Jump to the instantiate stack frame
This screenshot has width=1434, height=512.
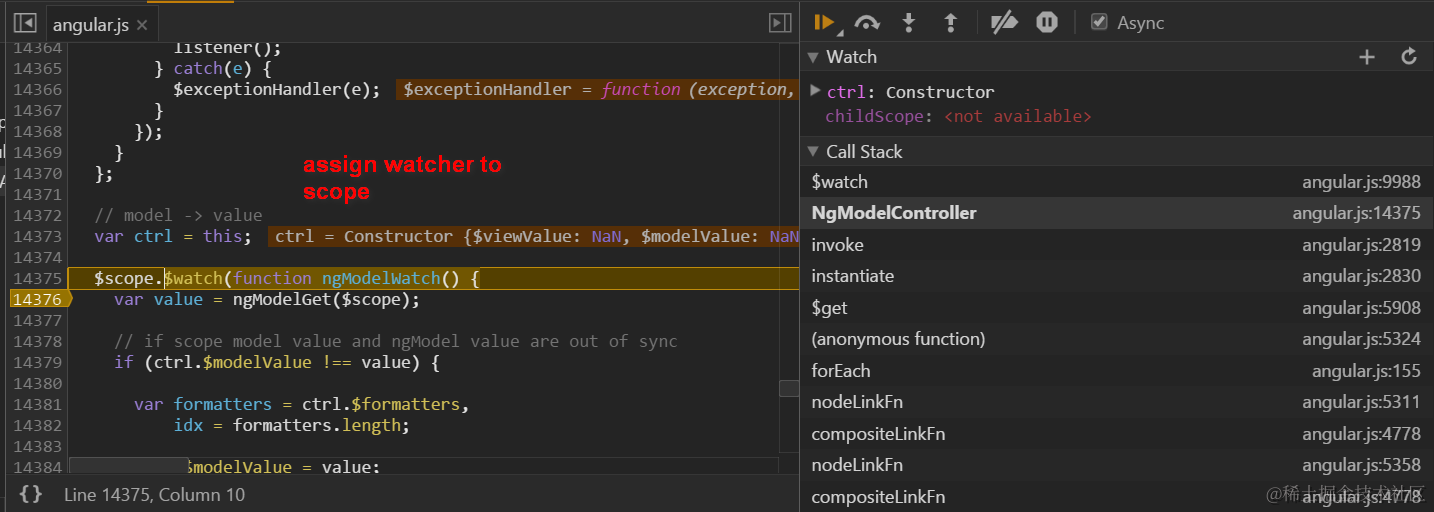click(x=853, y=276)
